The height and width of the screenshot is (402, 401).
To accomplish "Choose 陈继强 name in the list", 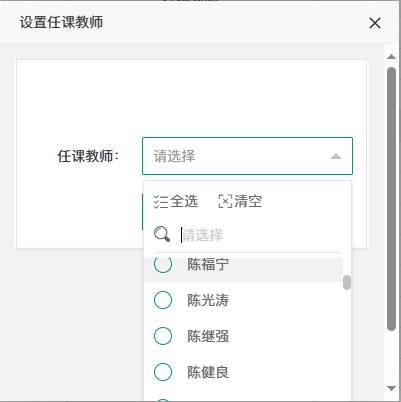I will 208,336.
